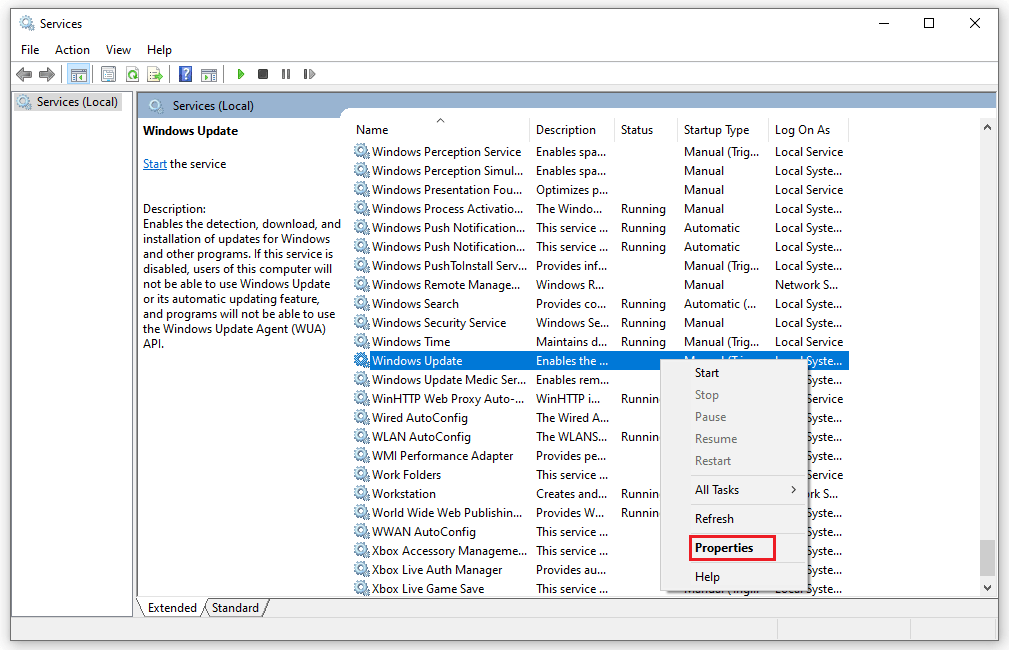Choose Refresh in the context menu

click(714, 518)
